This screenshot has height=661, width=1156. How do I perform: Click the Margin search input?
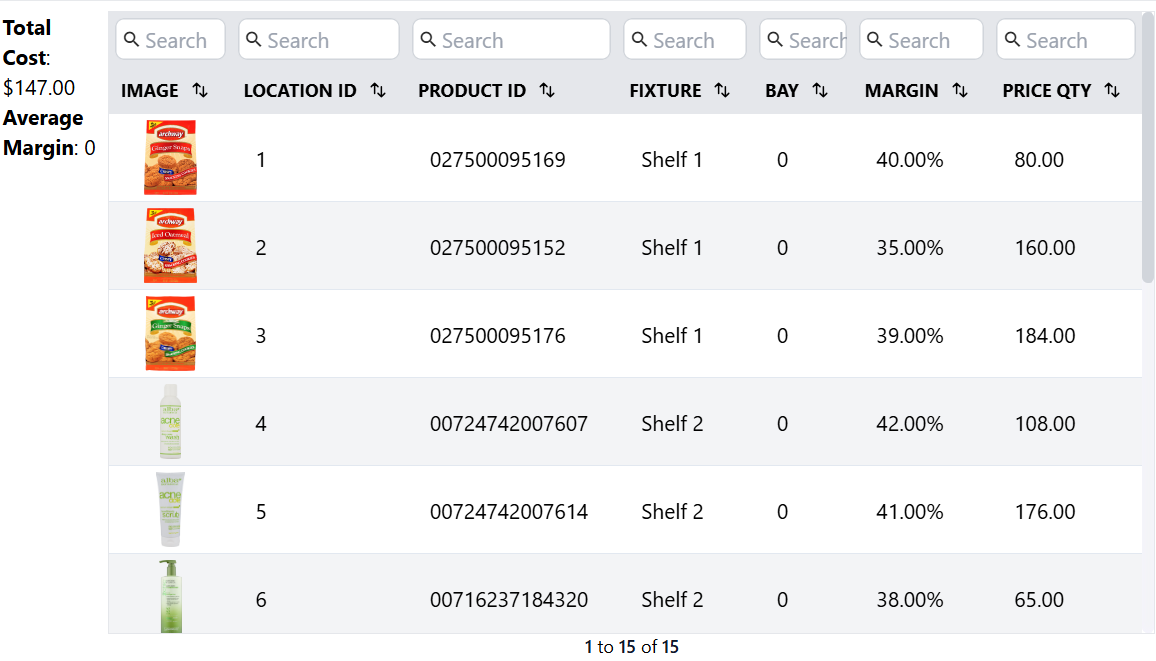(x=921, y=40)
